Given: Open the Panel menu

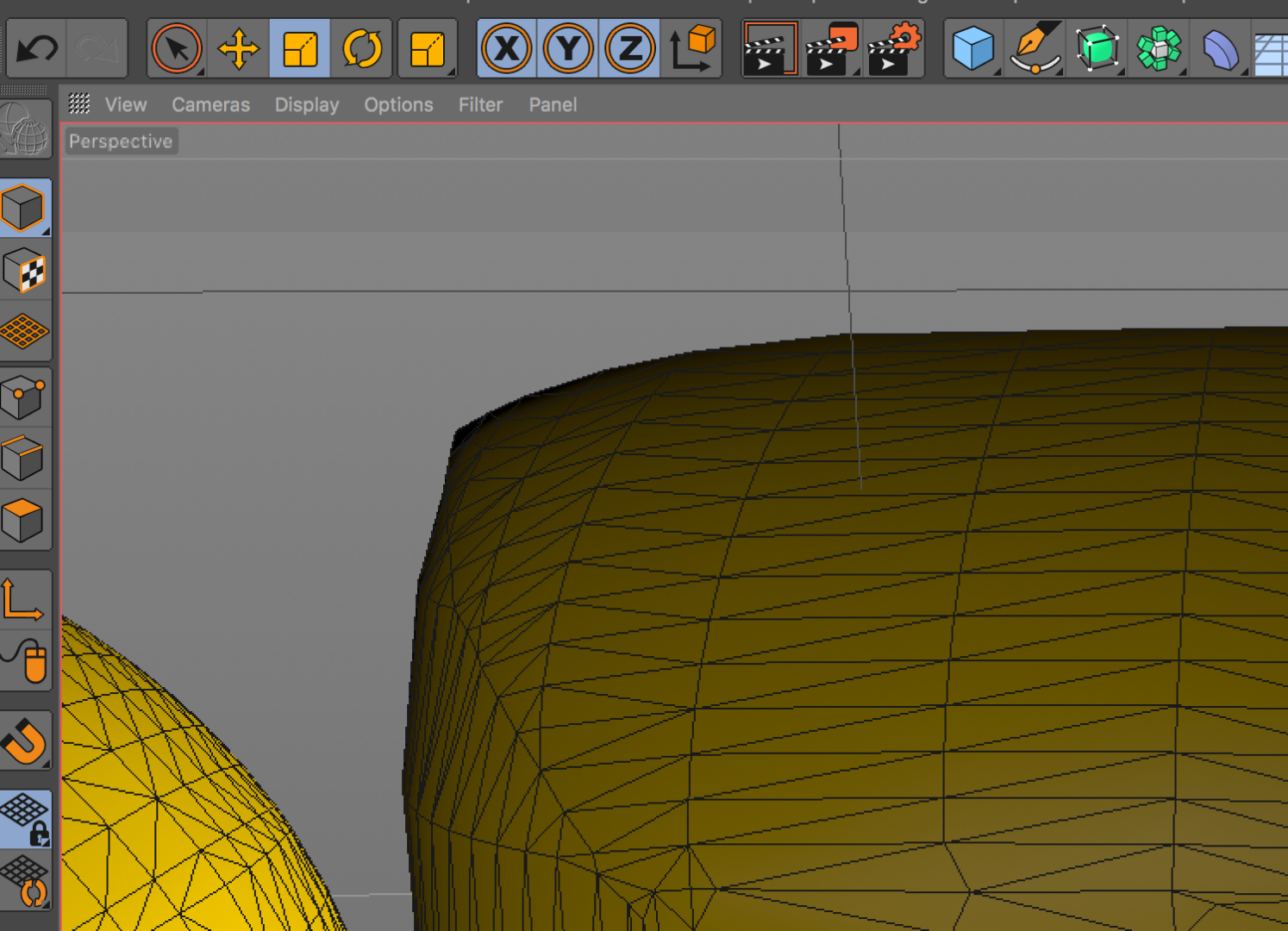Looking at the screenshot, I should click(553, 104).
